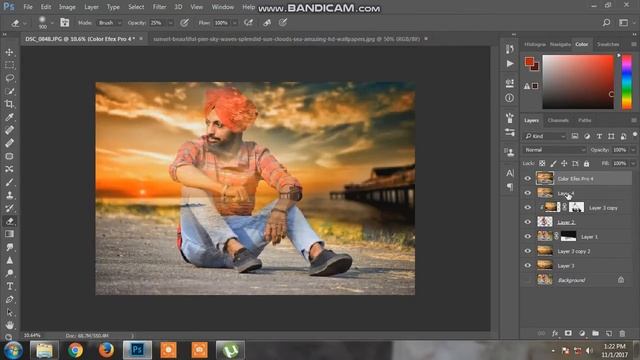Switch to the sunset wallpaper document tab
The height and width of the screenshot is (360, 640).
[x=287, y=39]
